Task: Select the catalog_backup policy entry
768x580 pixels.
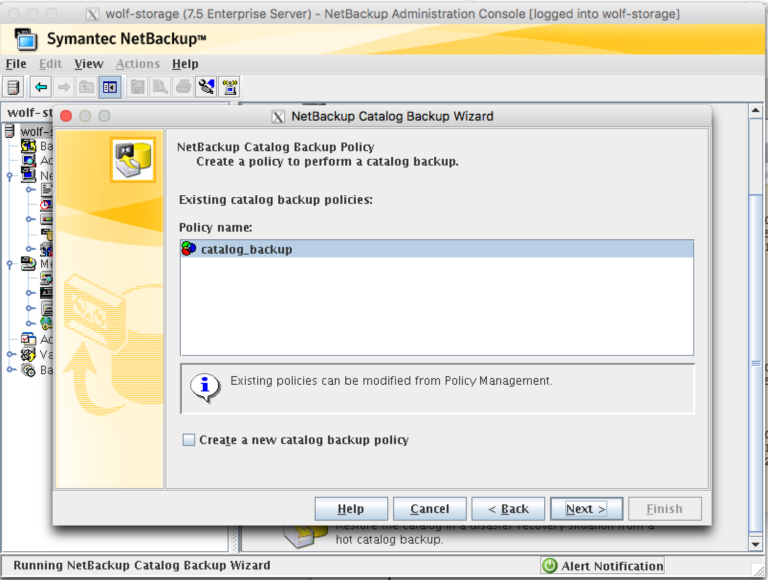Action: click(x=437, y=249)
